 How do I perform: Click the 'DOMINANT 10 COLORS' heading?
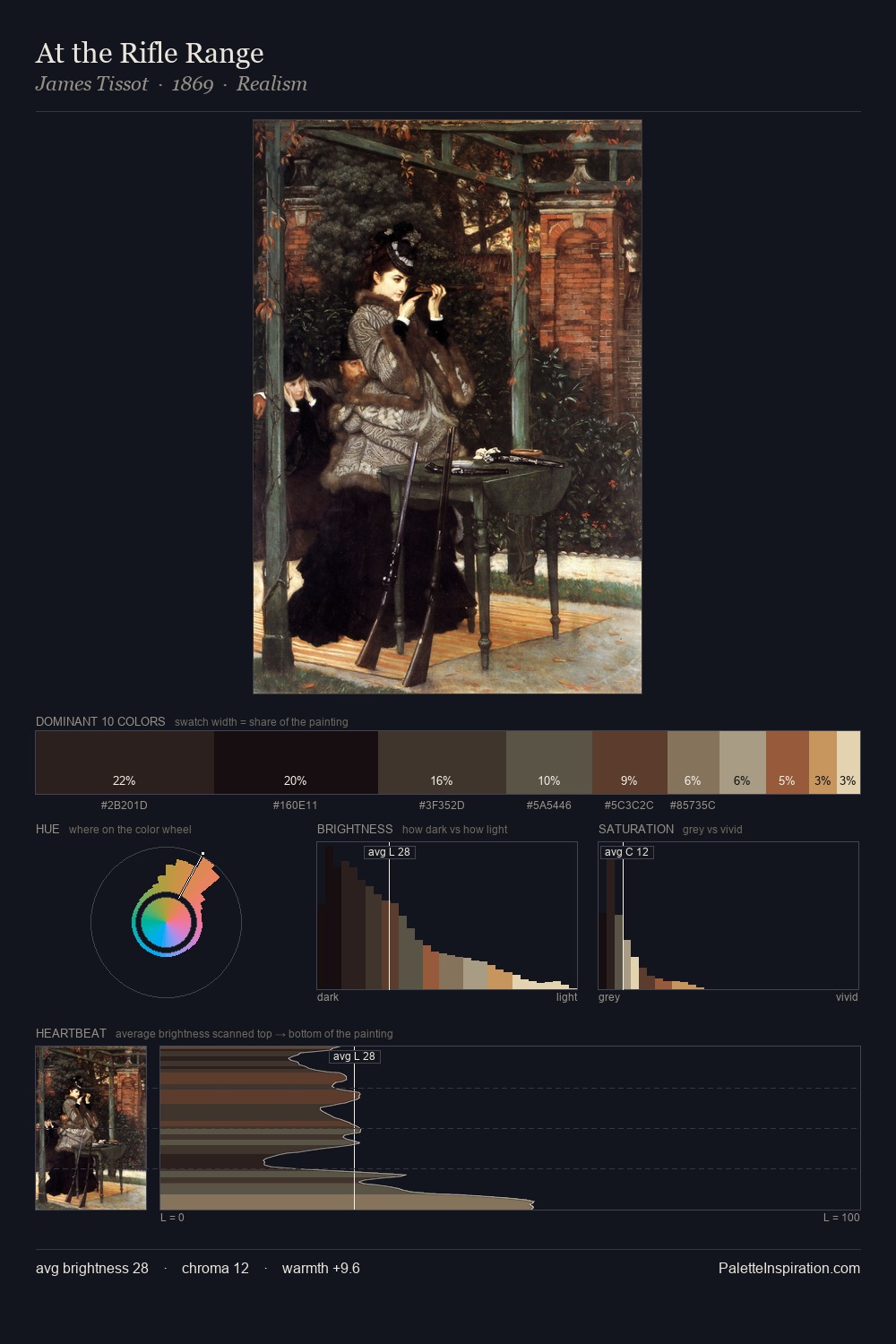click(100, 721)
